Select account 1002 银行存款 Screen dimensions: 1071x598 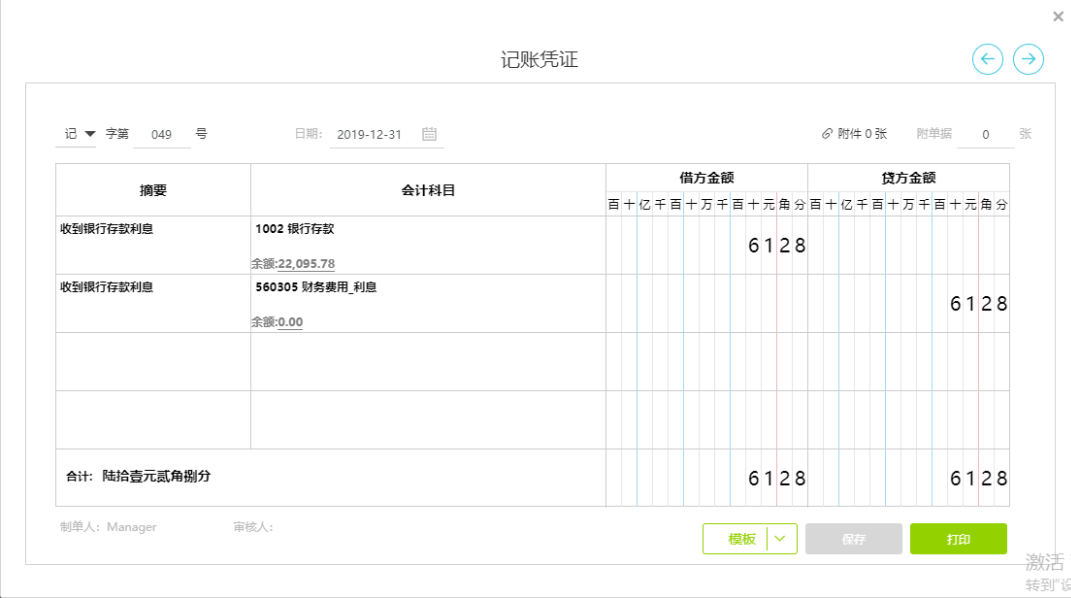pos(295,229)
